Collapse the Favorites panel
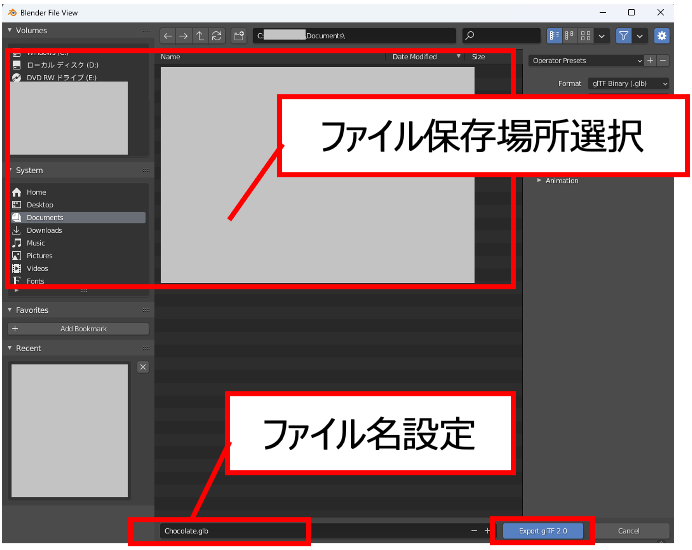Screen dimensions: 692x550 [10, 310]
